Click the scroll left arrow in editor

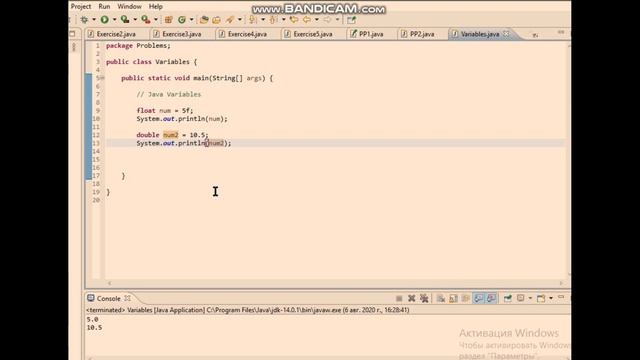tap(109, 283)
